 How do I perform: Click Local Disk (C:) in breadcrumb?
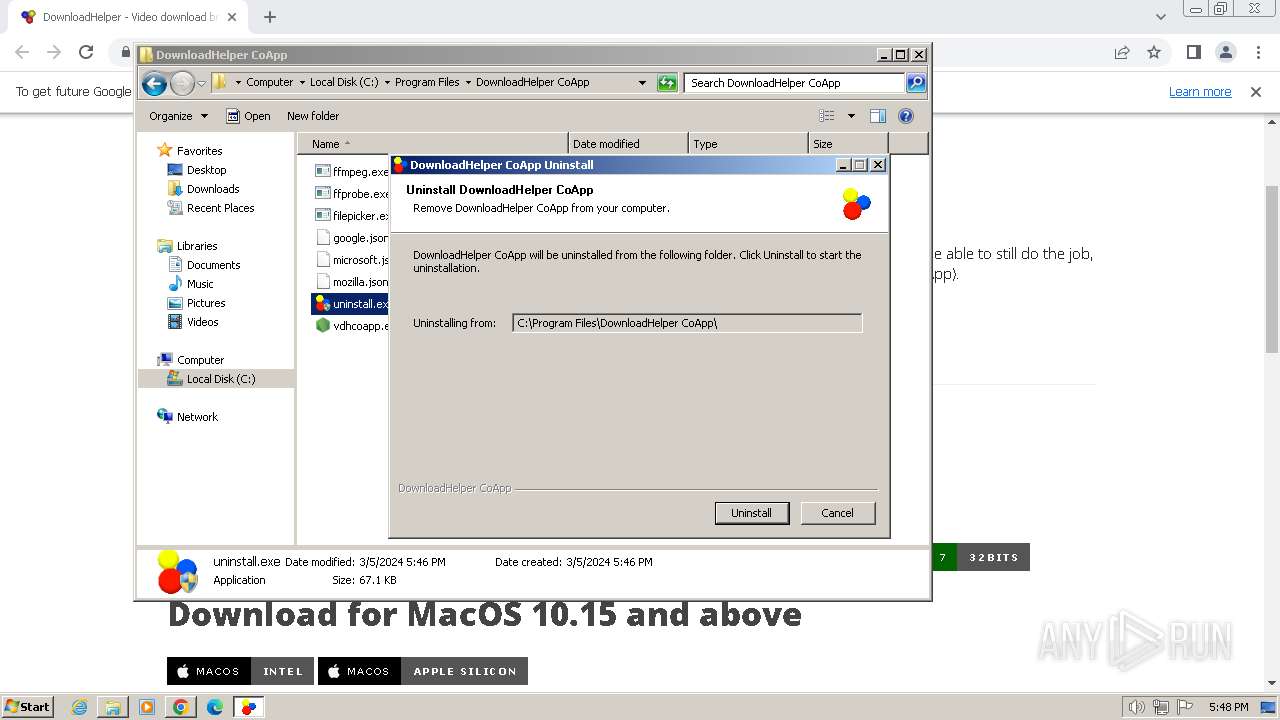tap(344, 83)
